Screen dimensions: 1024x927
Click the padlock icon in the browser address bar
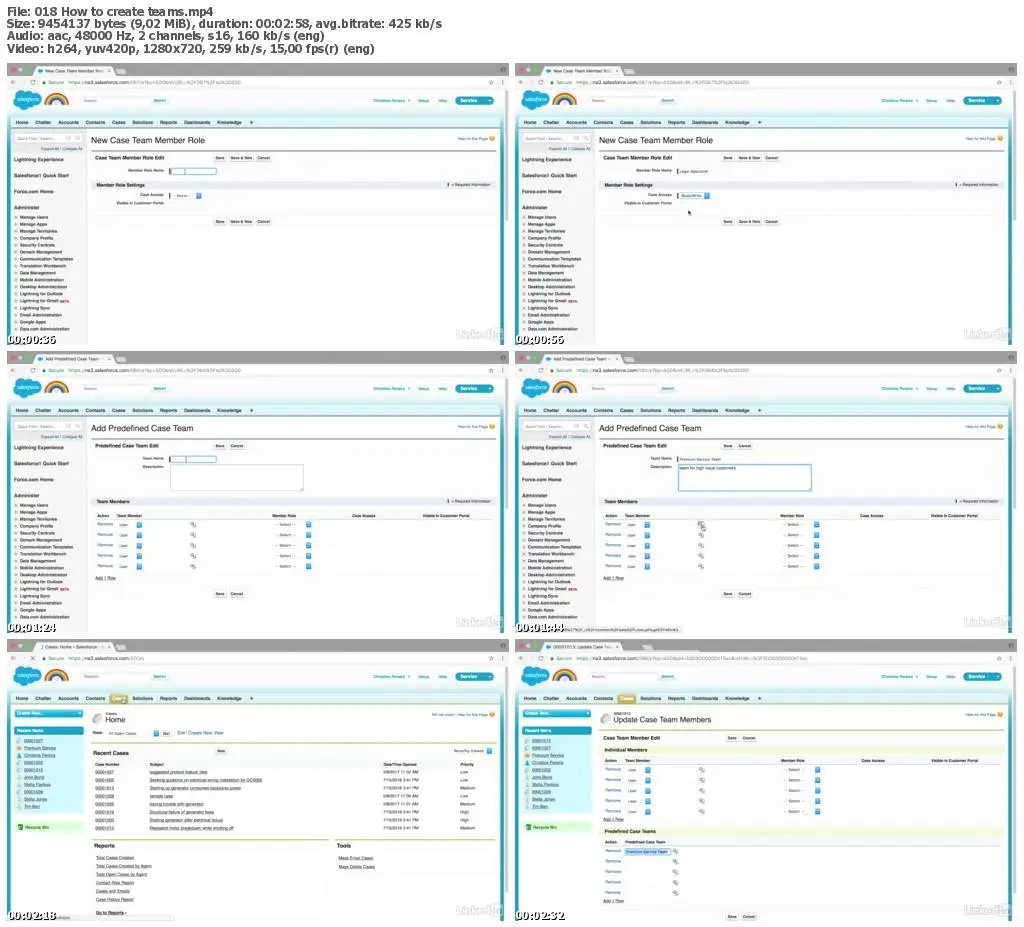(42, 82)
